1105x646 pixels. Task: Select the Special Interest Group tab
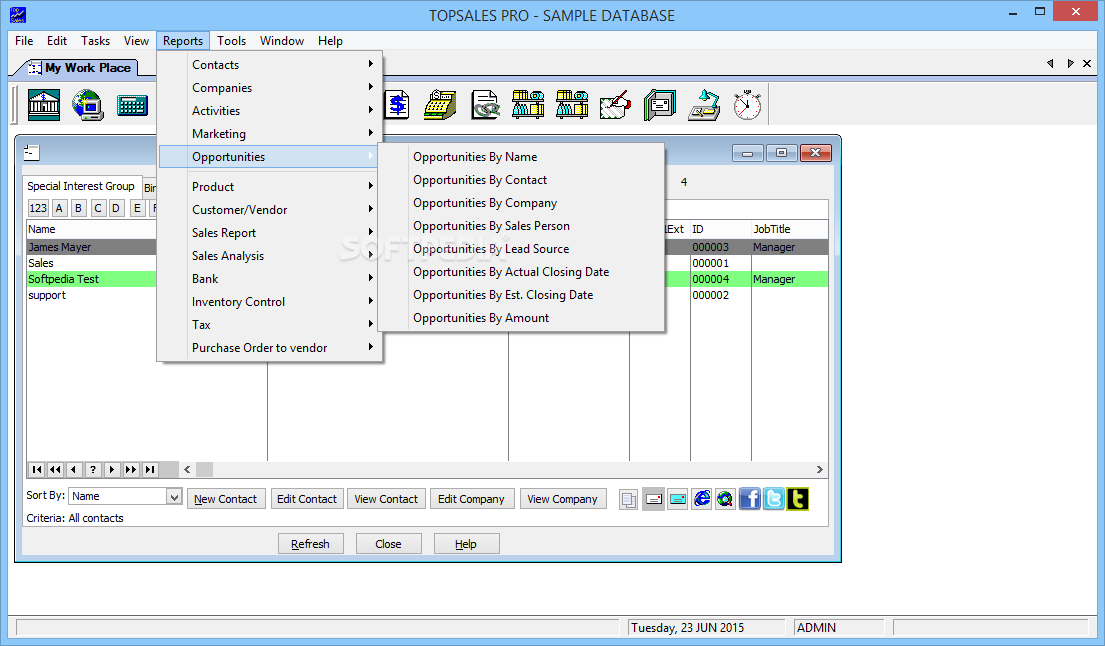81,186
